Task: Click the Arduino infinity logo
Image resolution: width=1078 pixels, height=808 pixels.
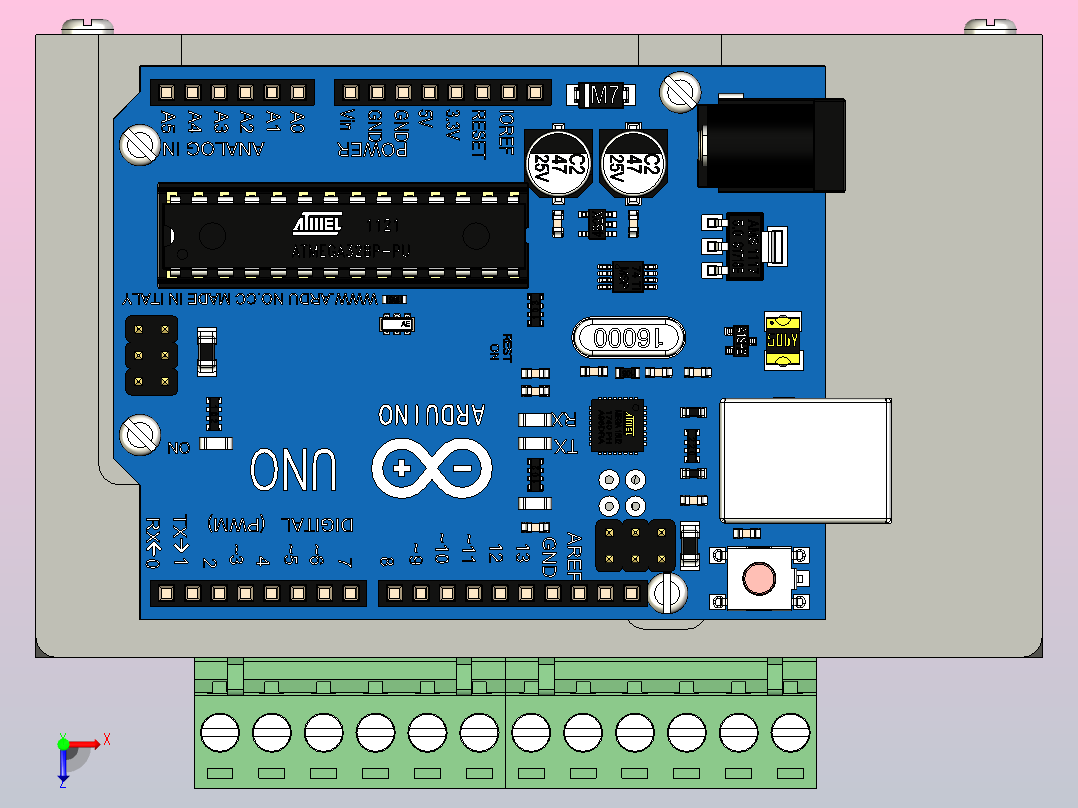Action: coord(432,469)
